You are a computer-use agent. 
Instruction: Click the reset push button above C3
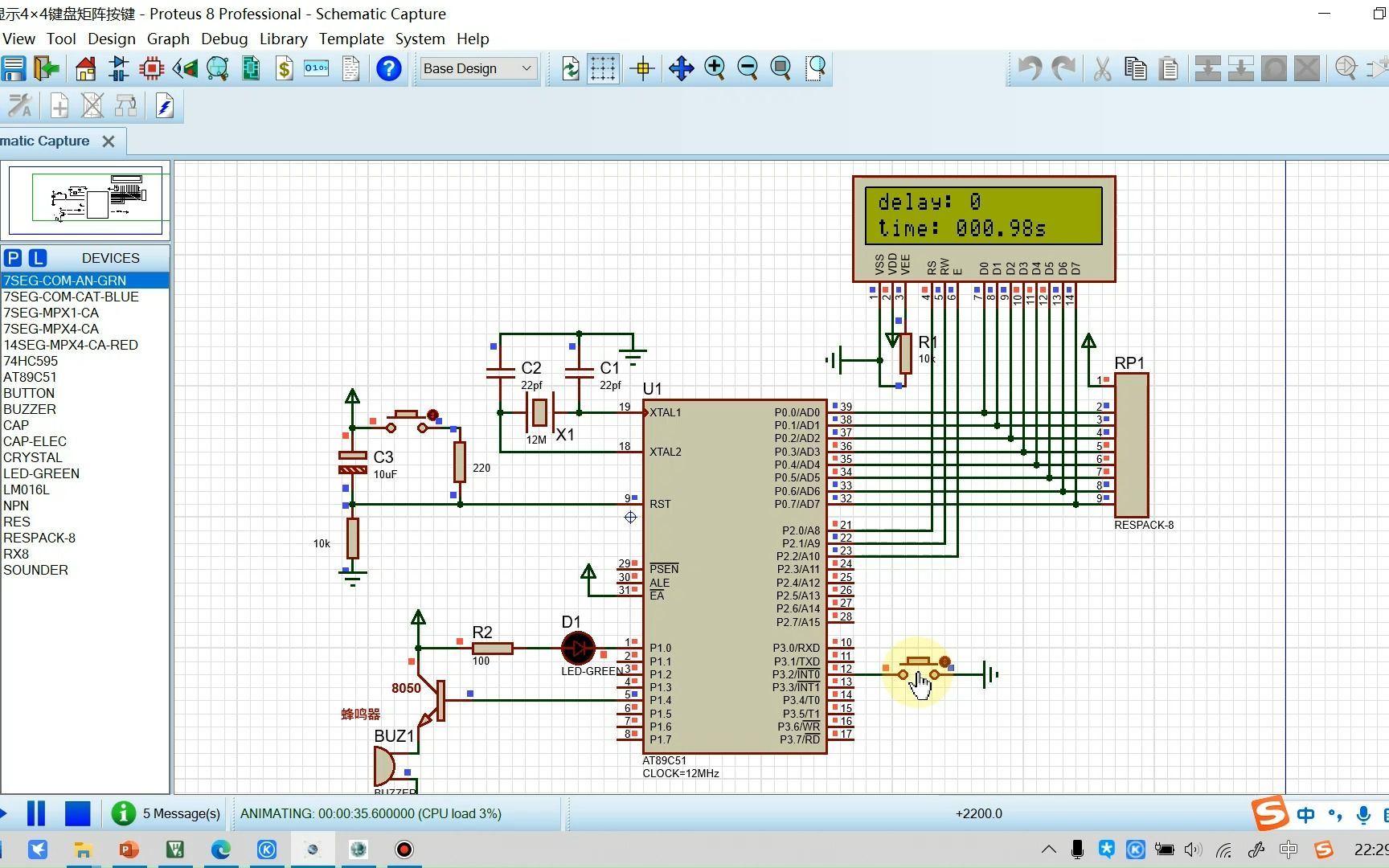(408, 420)
